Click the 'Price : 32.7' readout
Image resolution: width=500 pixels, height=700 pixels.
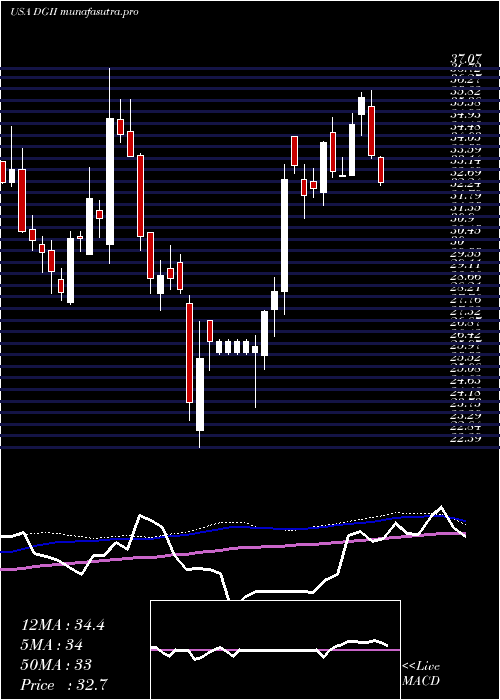[x=64, y=685]
